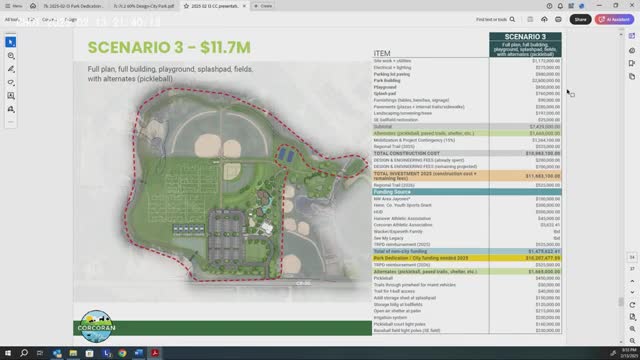Click the current page number box
The width and height of the screenshot is (640, 360).
pos(632,257)
